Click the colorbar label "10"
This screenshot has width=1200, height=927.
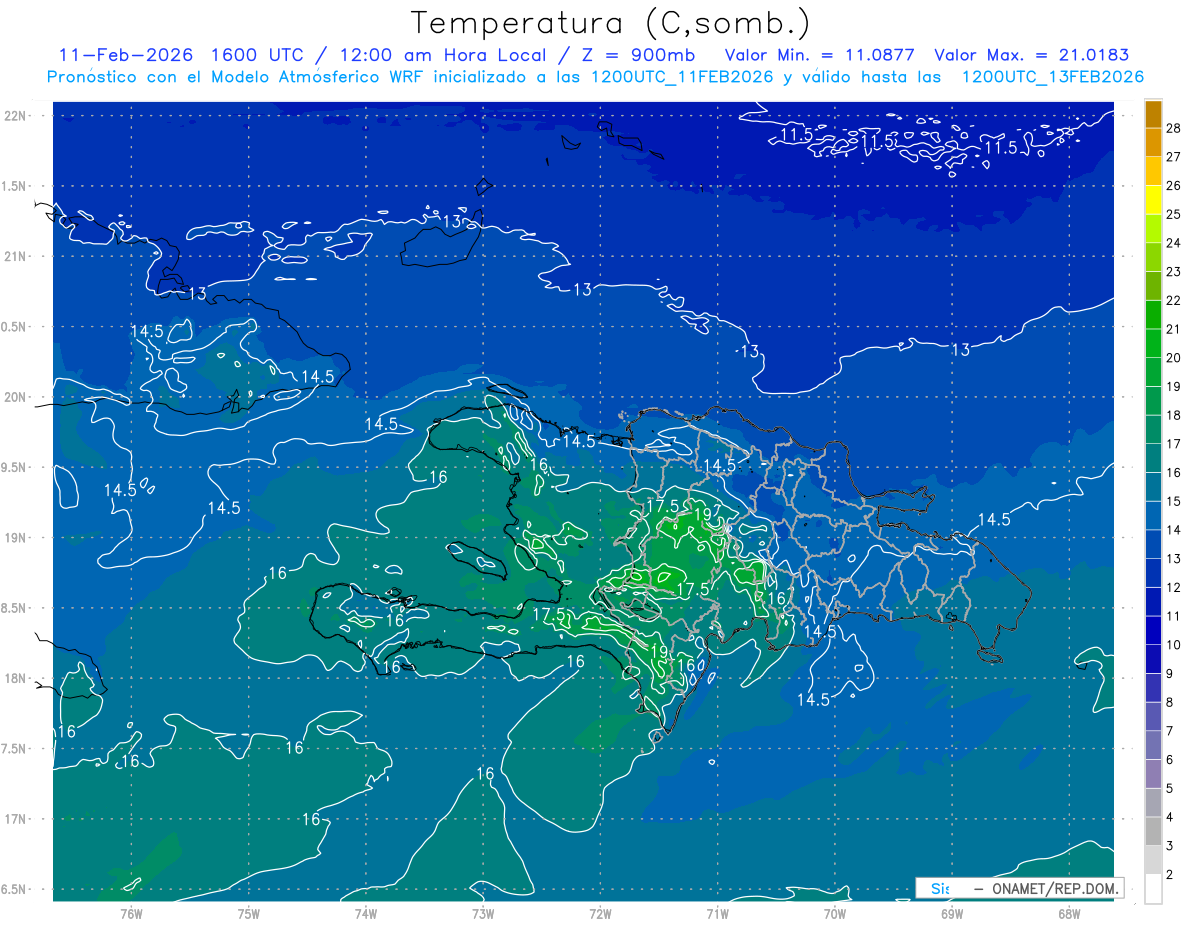(x=1174, y=644)
